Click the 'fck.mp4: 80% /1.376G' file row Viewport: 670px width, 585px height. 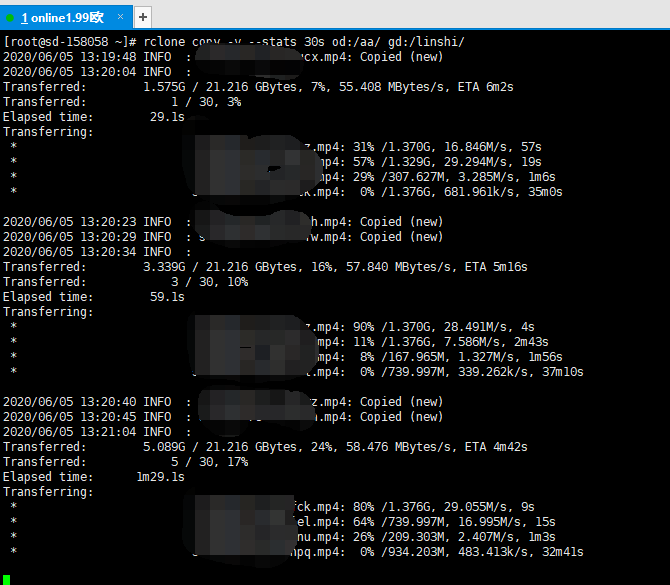point(272,507)
